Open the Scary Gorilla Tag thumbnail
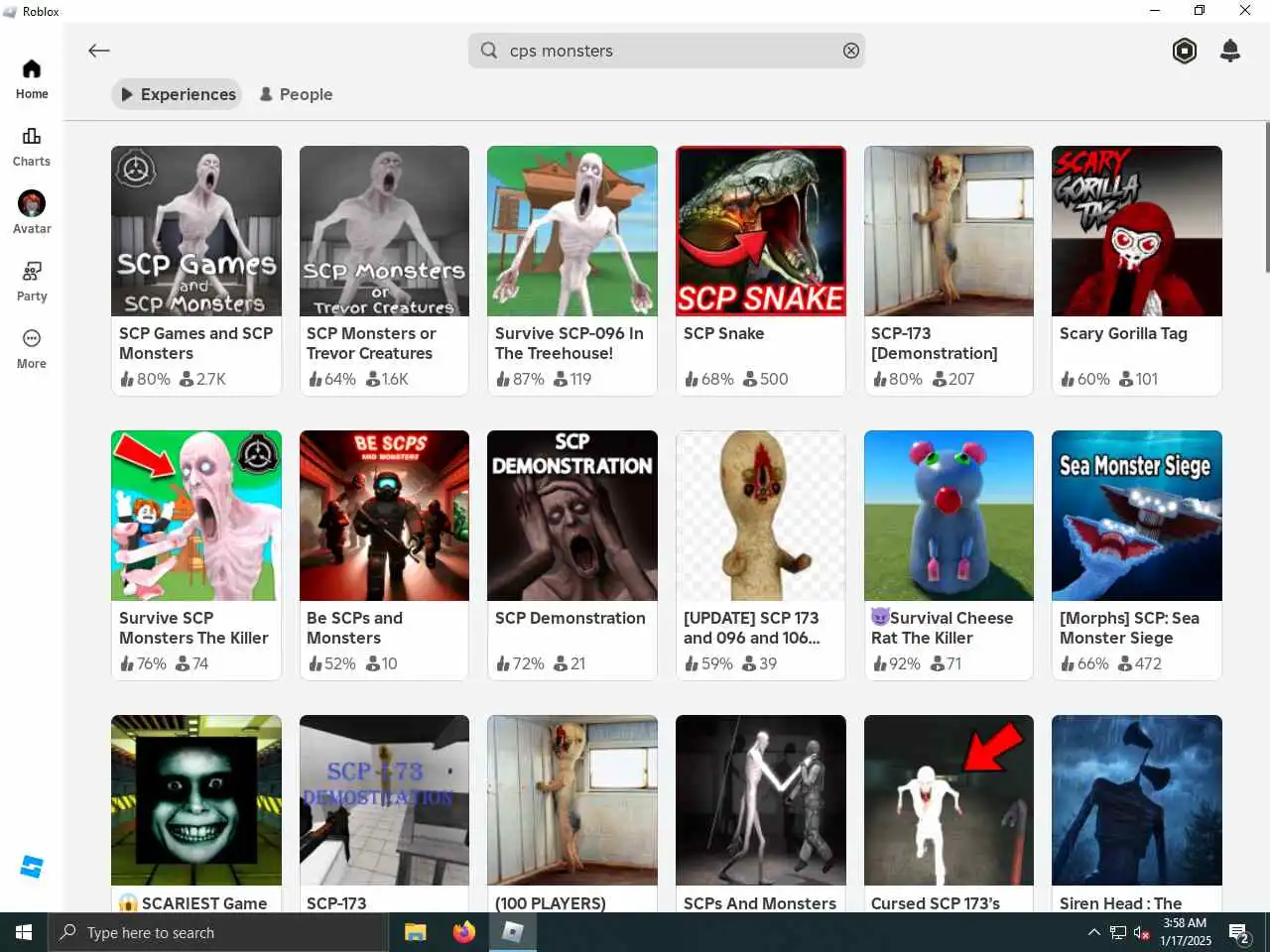The height and width of the screenshot is (952, 1270). click(1137, 231)
